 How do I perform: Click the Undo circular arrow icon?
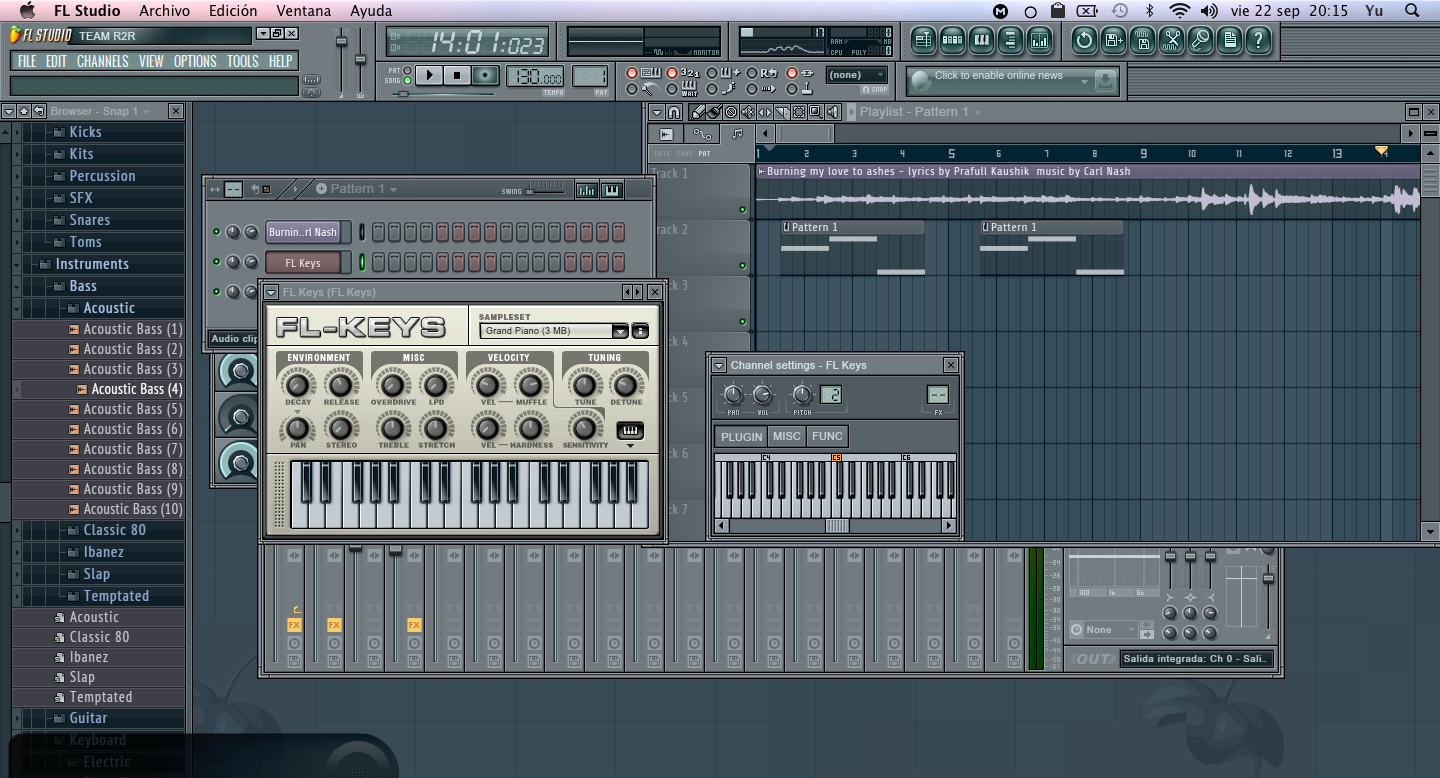pos(1084,40)
